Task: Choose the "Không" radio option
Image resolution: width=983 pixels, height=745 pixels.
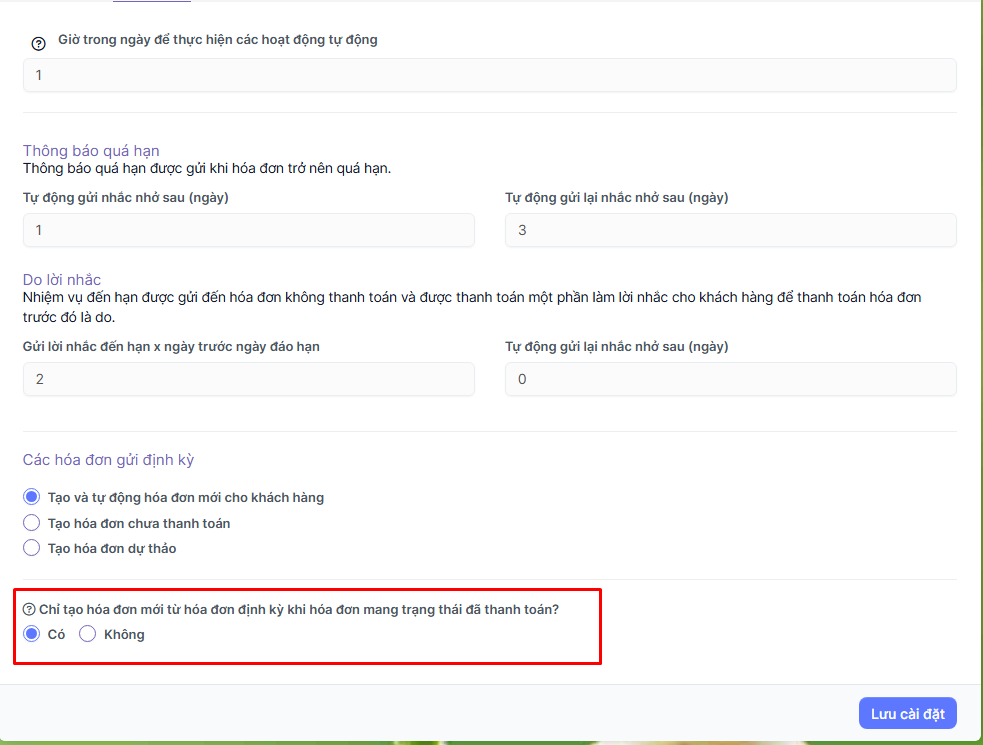Action: [x=88, y=634]
